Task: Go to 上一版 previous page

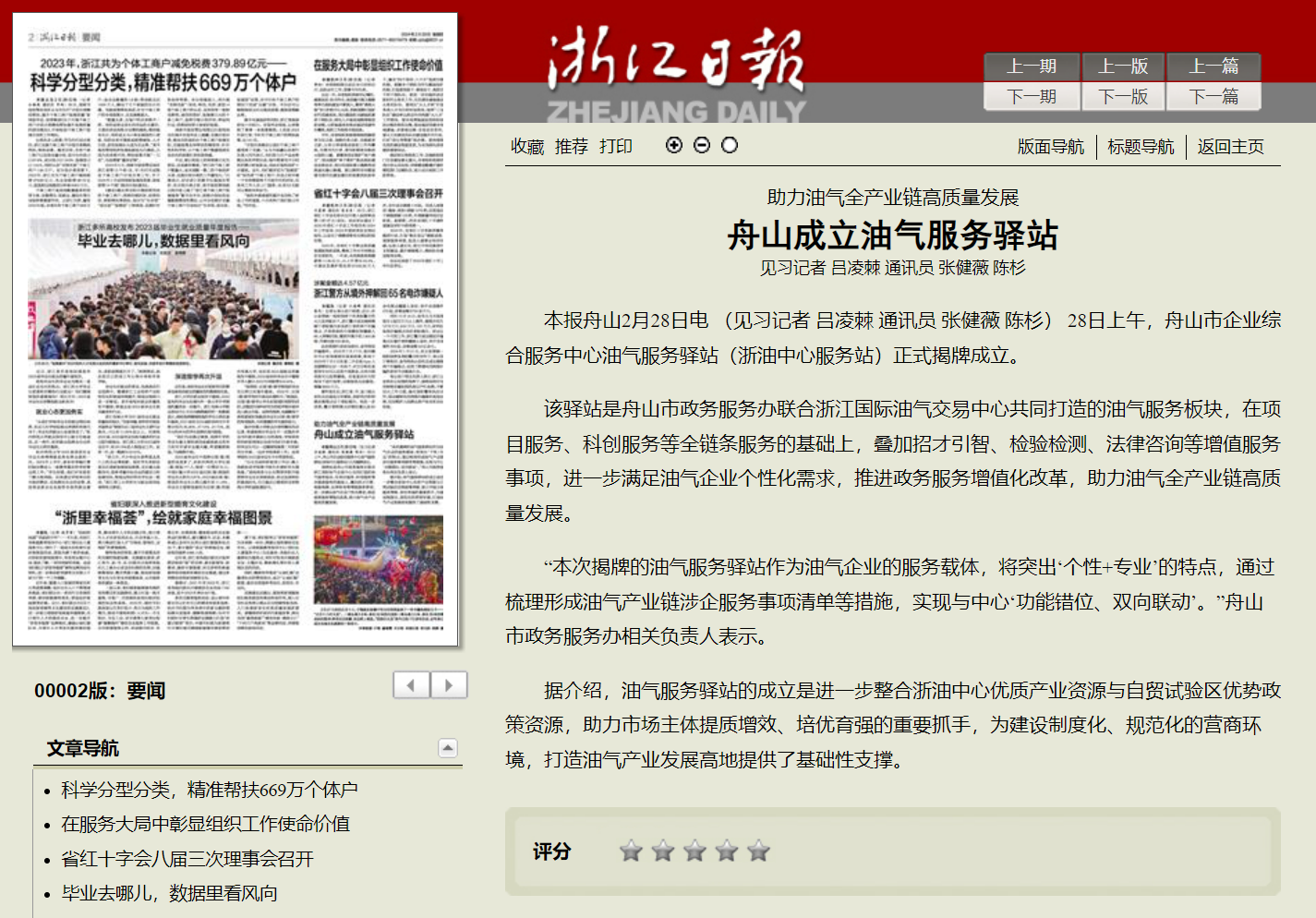Action: (x=1122, y=66)
